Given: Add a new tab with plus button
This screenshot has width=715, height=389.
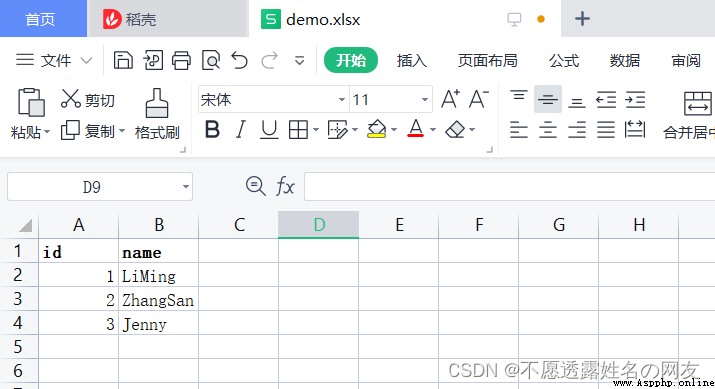Looking at the screenshot, I should tap(582, 19).
